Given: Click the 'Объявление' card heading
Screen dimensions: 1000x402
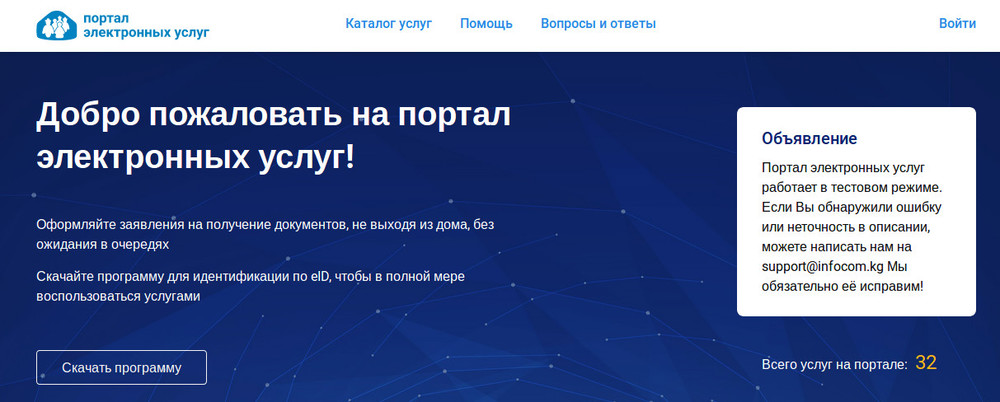Looking at the screenshot, I should 809,139.
